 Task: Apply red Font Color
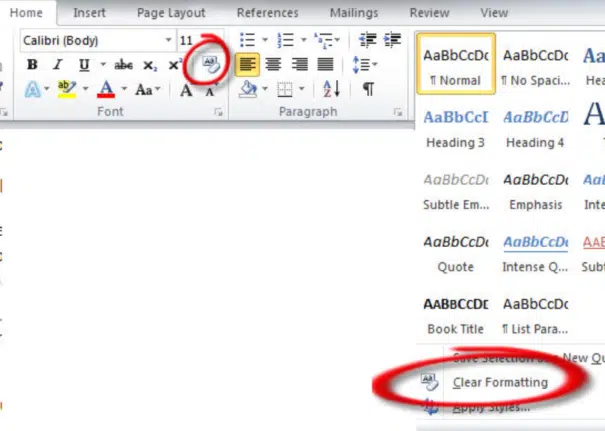click(106, 89)
